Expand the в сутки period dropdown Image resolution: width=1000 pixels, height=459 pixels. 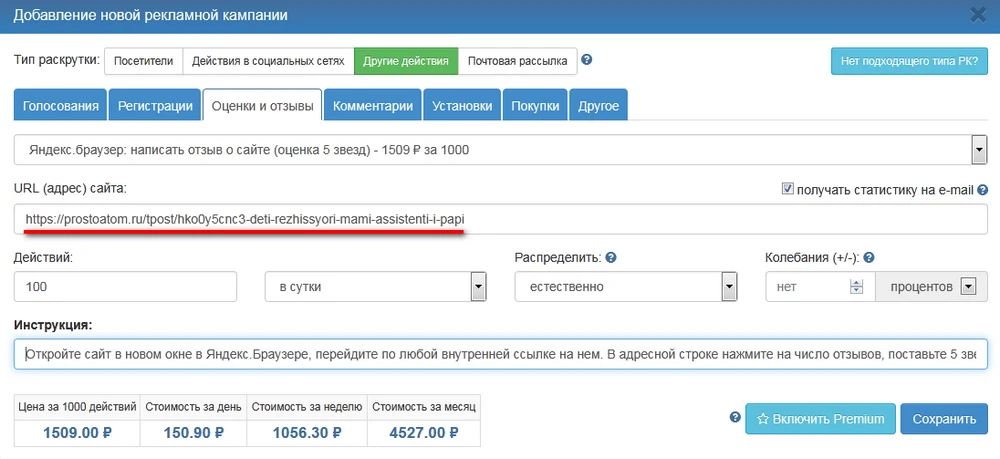pyautogui.click(x=478, y=287)
